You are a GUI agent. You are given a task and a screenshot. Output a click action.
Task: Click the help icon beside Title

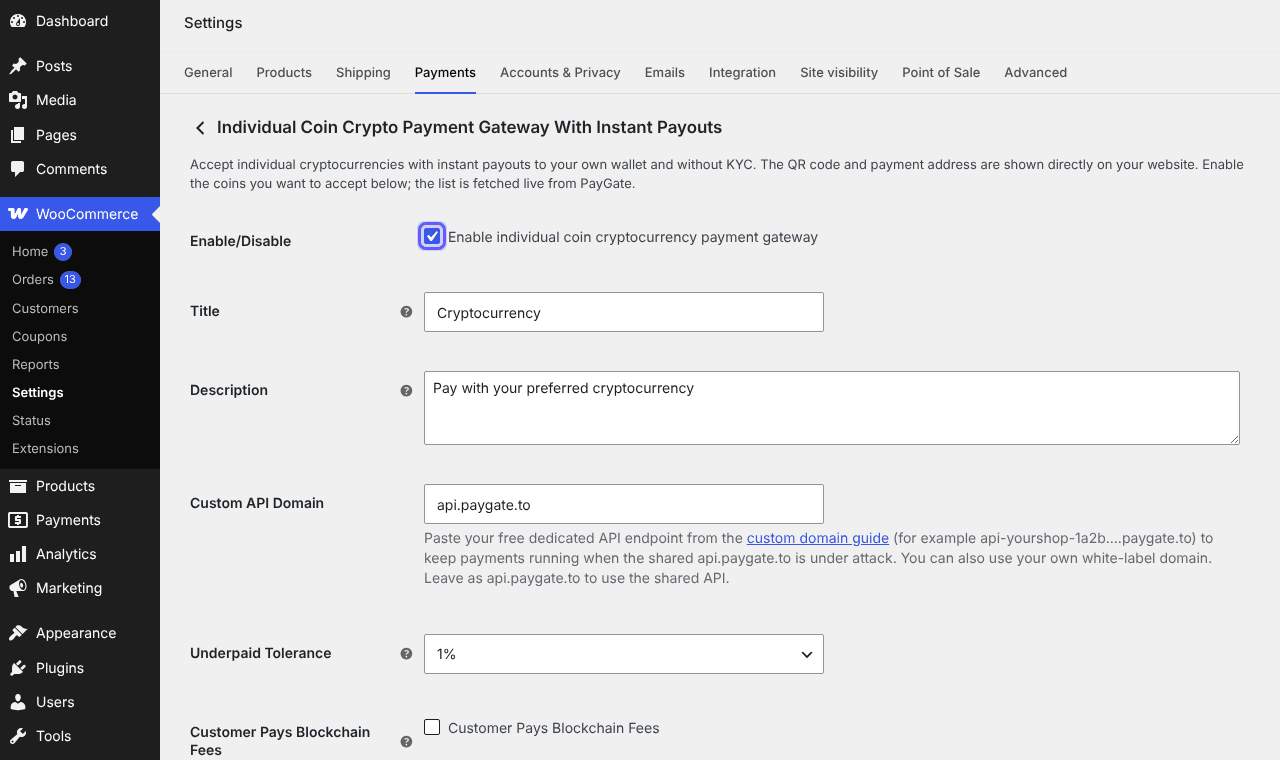406,311
